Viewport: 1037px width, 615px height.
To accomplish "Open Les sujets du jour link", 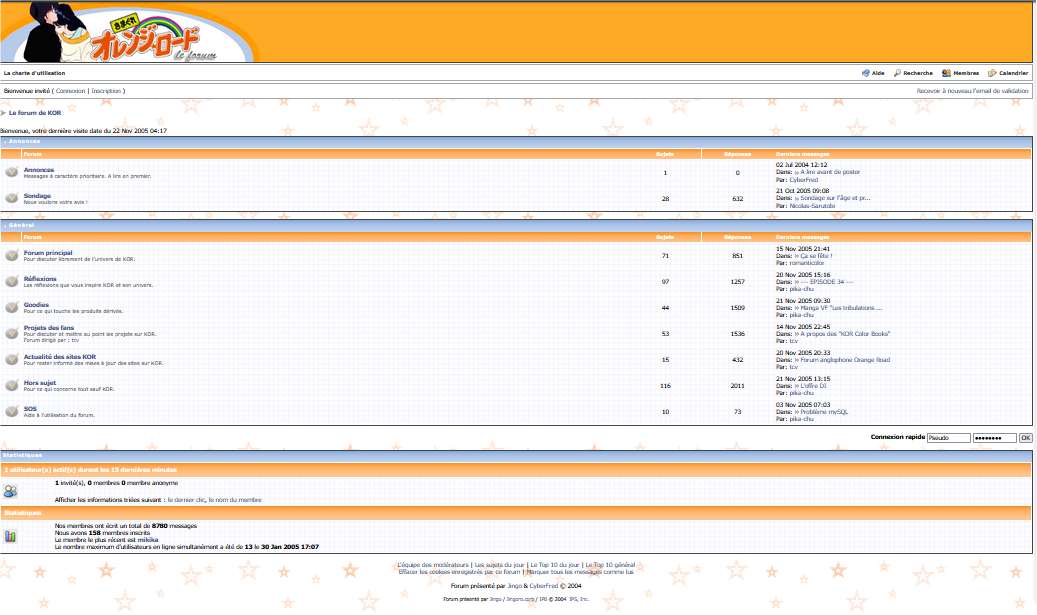I will [x=499, y=565].
